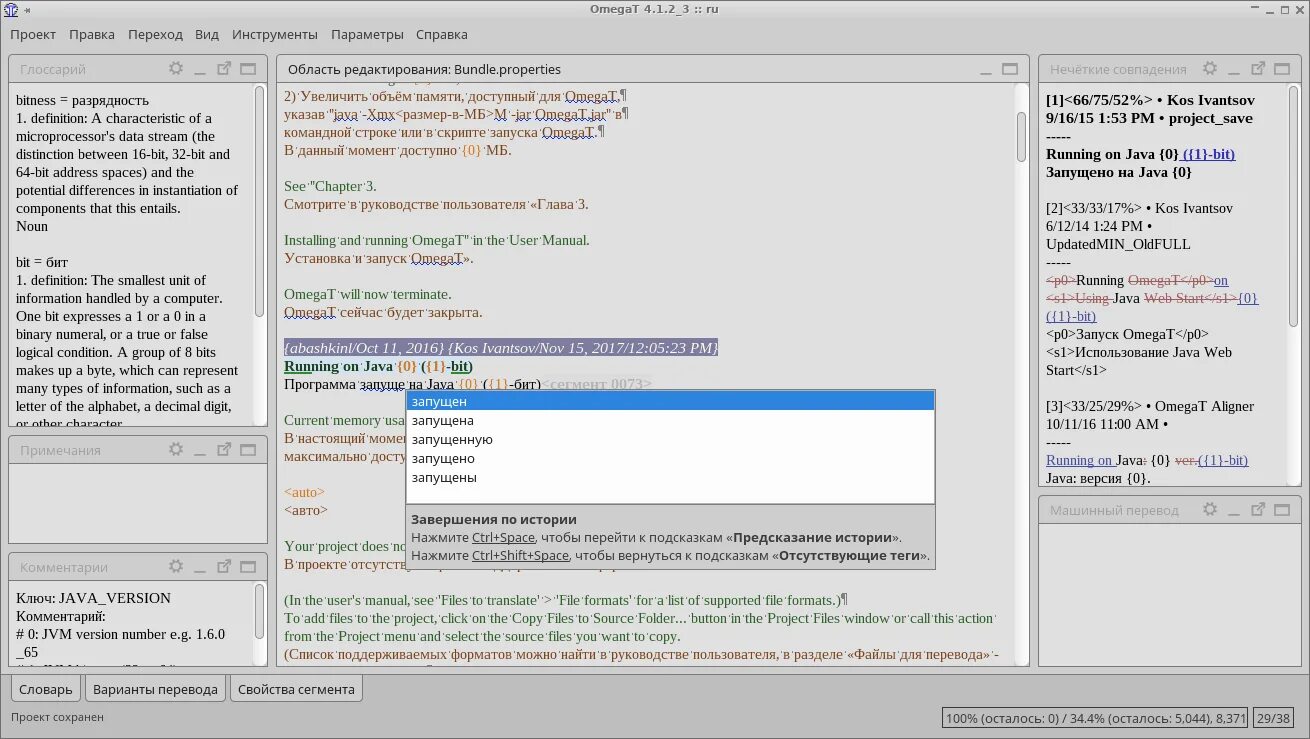Screen dimensions: 1310x739
Task: Click the «See "Chapter 3.» source segment
Action: pos(330,186)
